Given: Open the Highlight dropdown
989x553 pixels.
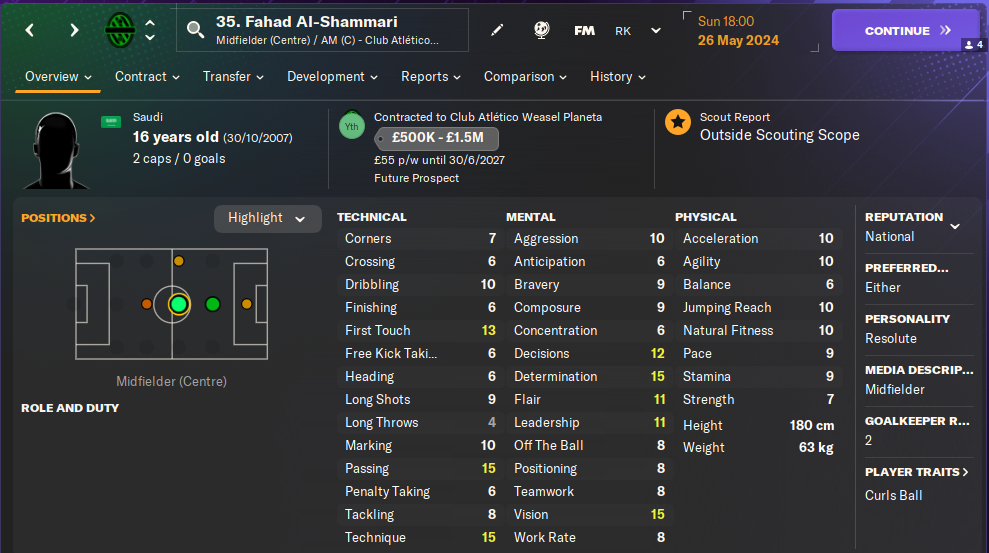Looking at the screenshot, I should point(267,218).
